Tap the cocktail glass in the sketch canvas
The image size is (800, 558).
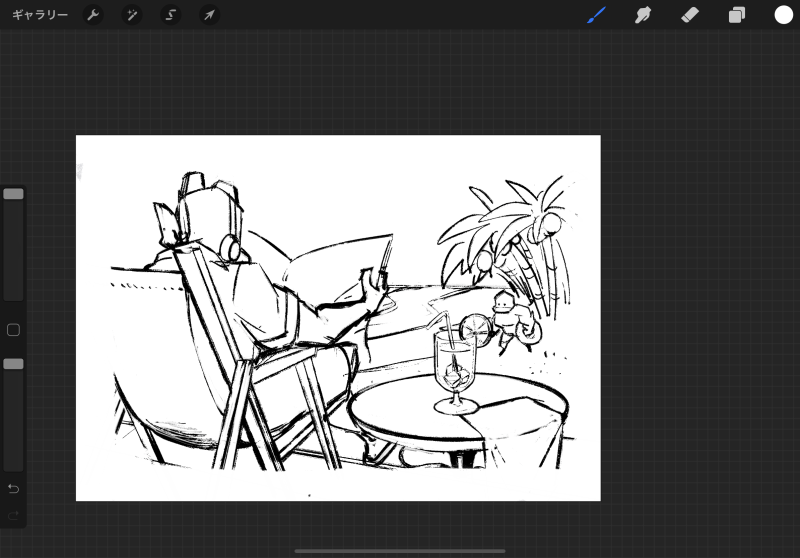tap(455, 370)
